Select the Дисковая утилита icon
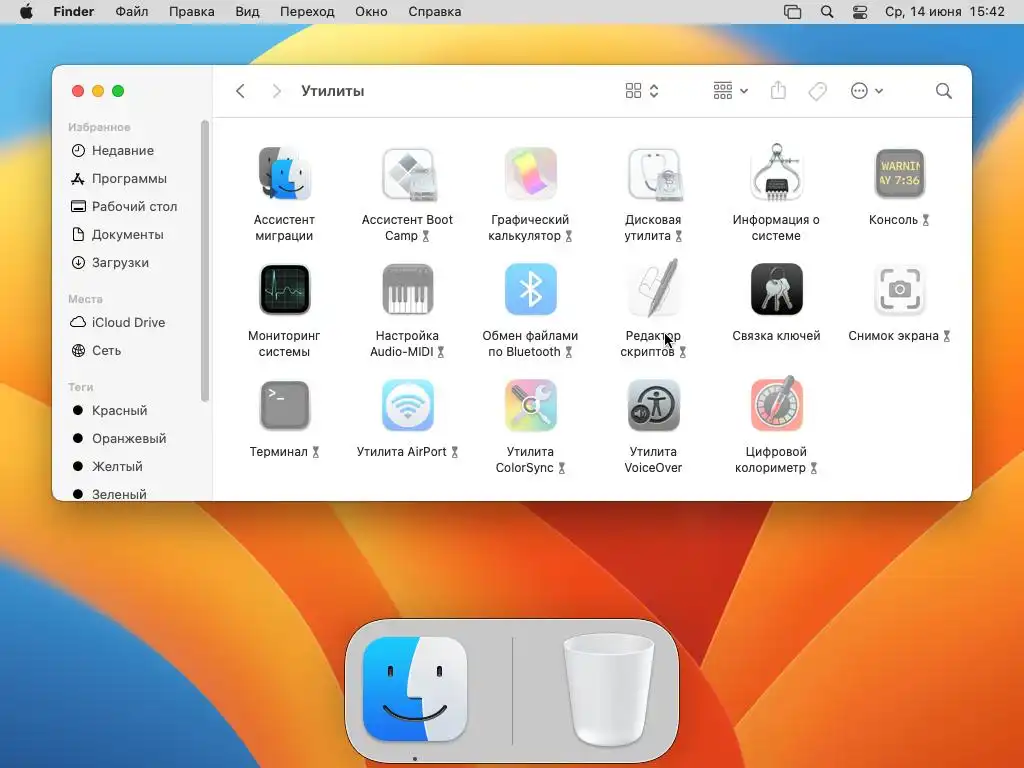The height and width of the screenshot is (768, 1024). pos(654,174)
